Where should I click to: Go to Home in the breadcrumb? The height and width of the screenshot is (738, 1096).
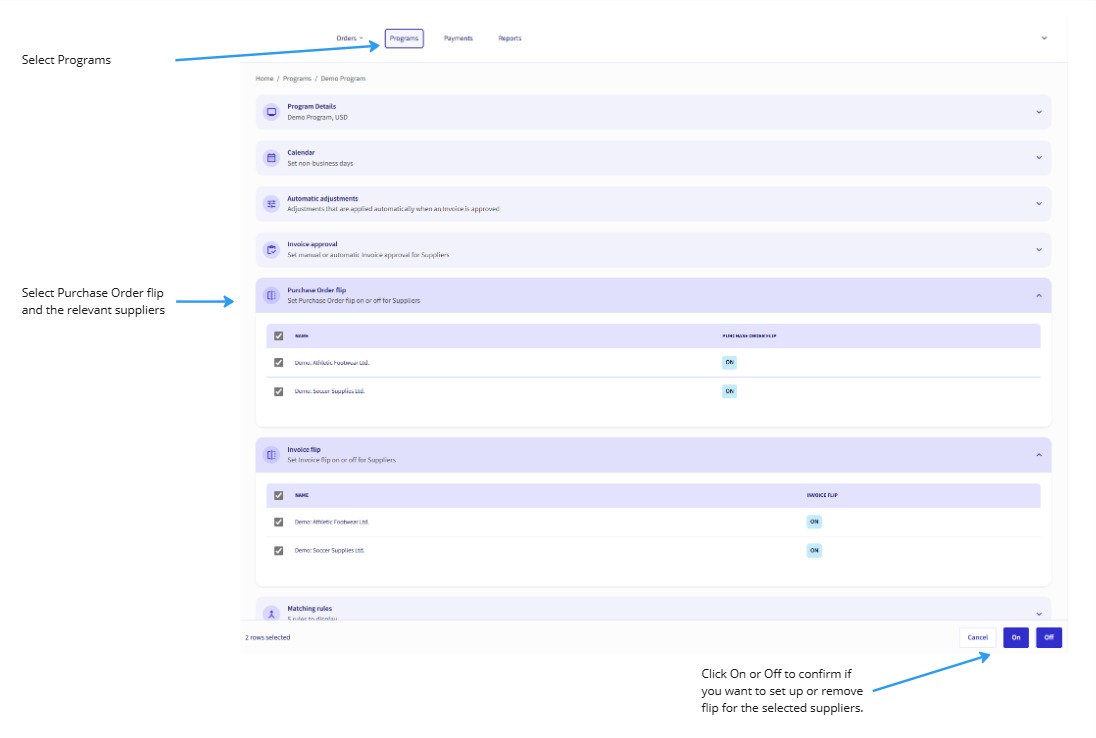264,78
